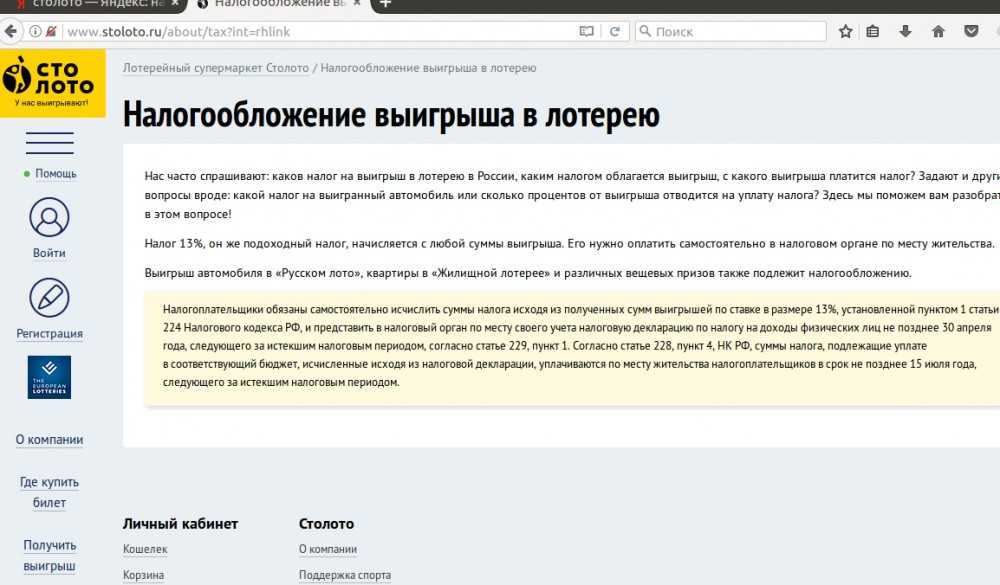Reload the page with the refresh icon
Viewport: 1000px width, 585px height.
[x=615, y=31]
